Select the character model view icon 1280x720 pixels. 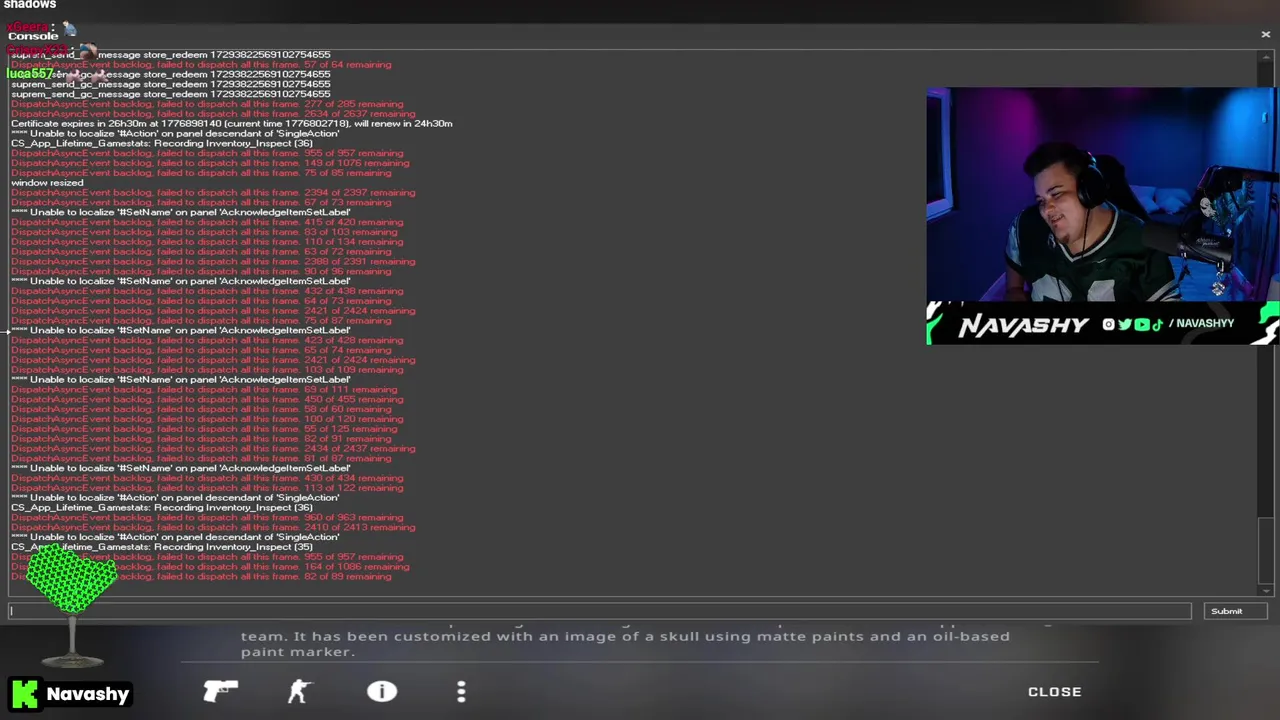click(x=299, y=691)
